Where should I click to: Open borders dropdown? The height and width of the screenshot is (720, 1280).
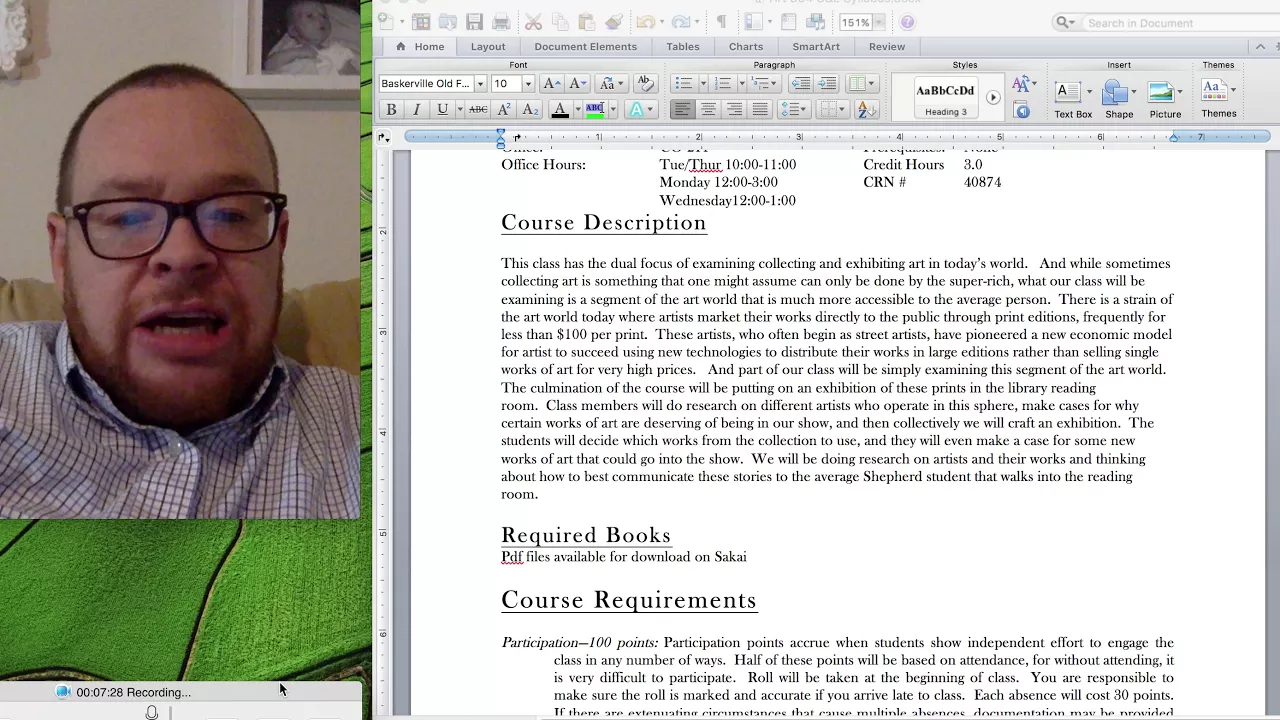click(831, 109)
